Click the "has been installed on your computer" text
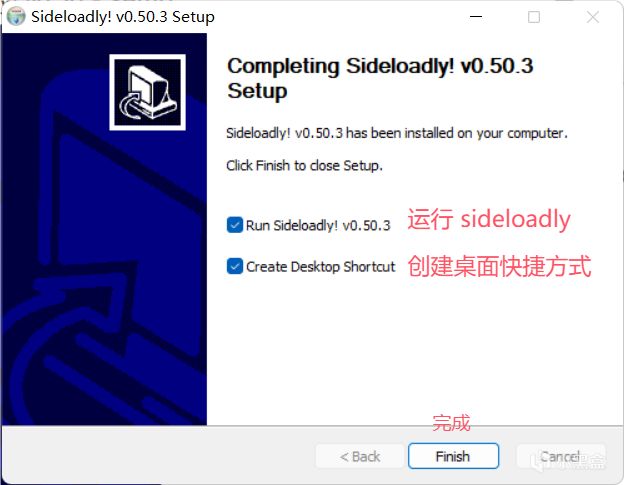This screenshot has width=624, height=485. [x=457, y=133]
